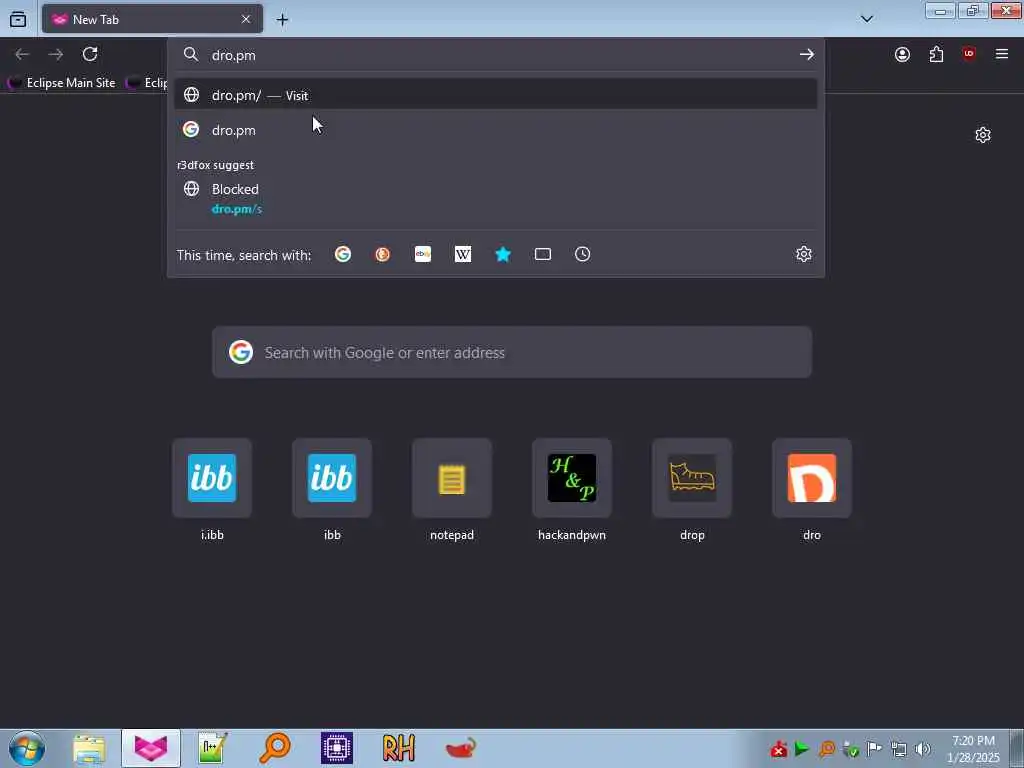This screenshot has height=768, width=1024.
Task: Click the r3dfox suggest label
Action: [x=216, y=165]
